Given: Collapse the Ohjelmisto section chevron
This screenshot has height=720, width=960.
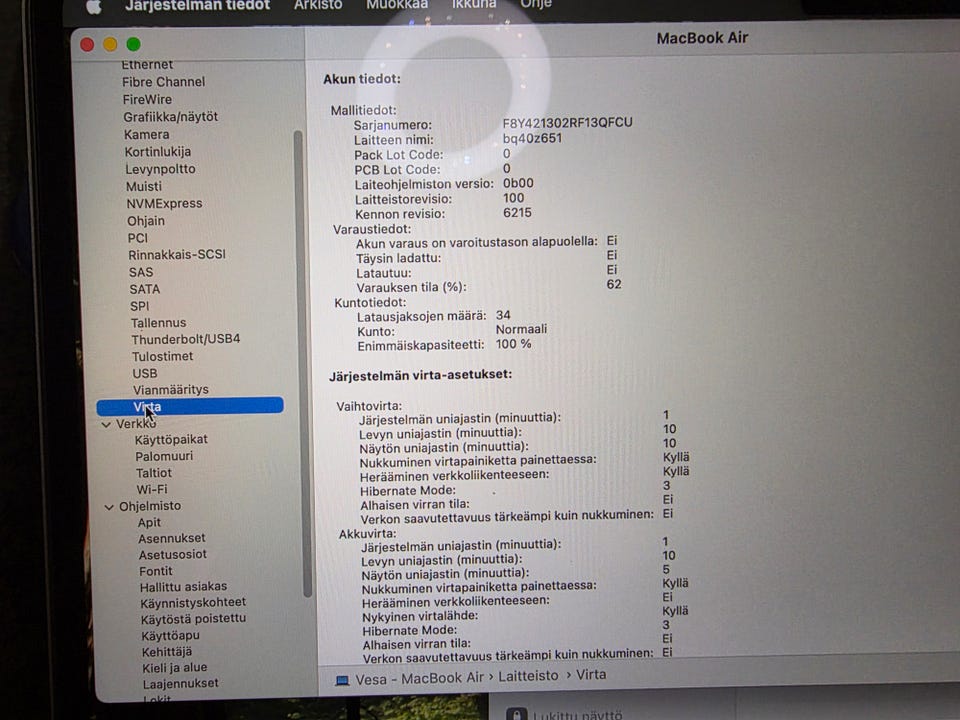Looking at the screenshot, I should coord(109,507).
